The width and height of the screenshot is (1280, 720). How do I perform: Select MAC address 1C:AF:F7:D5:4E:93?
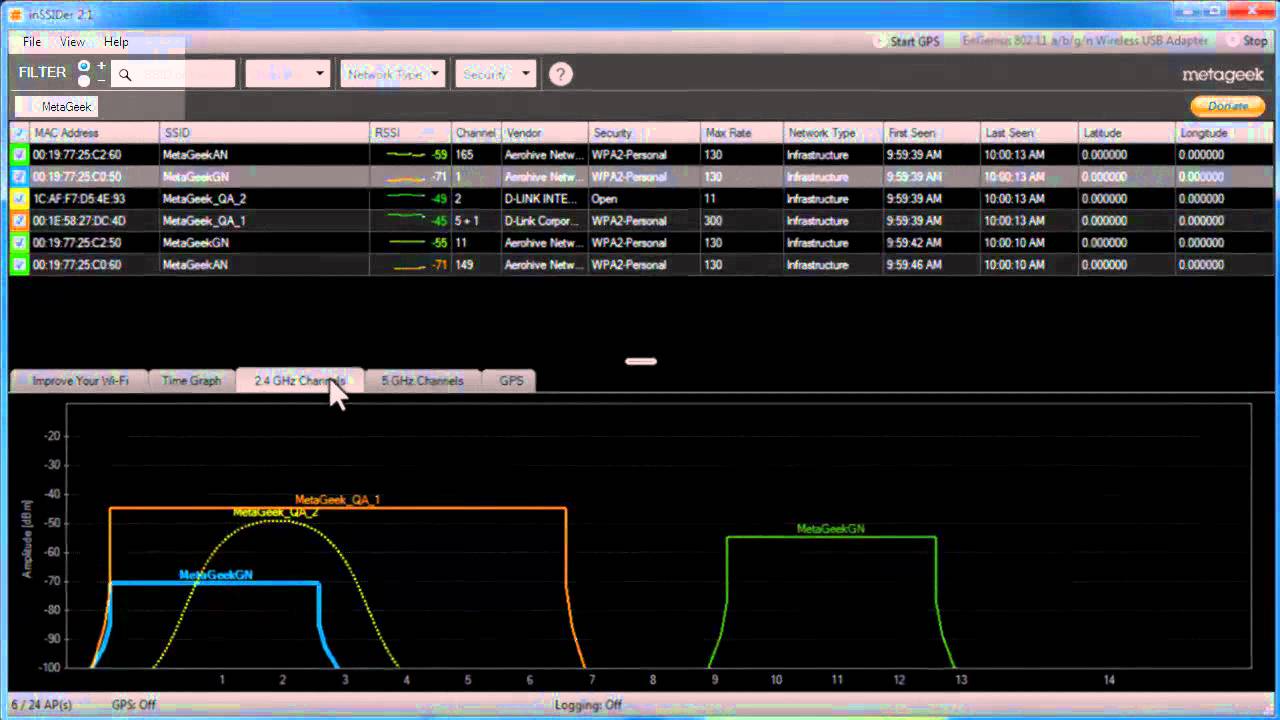(79, 199)
